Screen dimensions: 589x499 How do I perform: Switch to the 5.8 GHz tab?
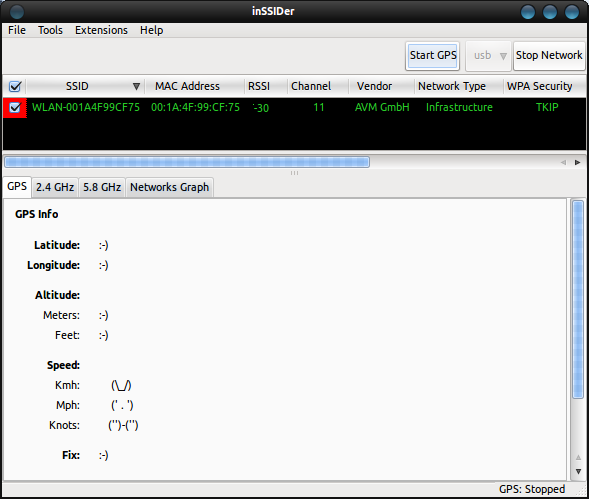pyautogui.click(x=102, y=187)
